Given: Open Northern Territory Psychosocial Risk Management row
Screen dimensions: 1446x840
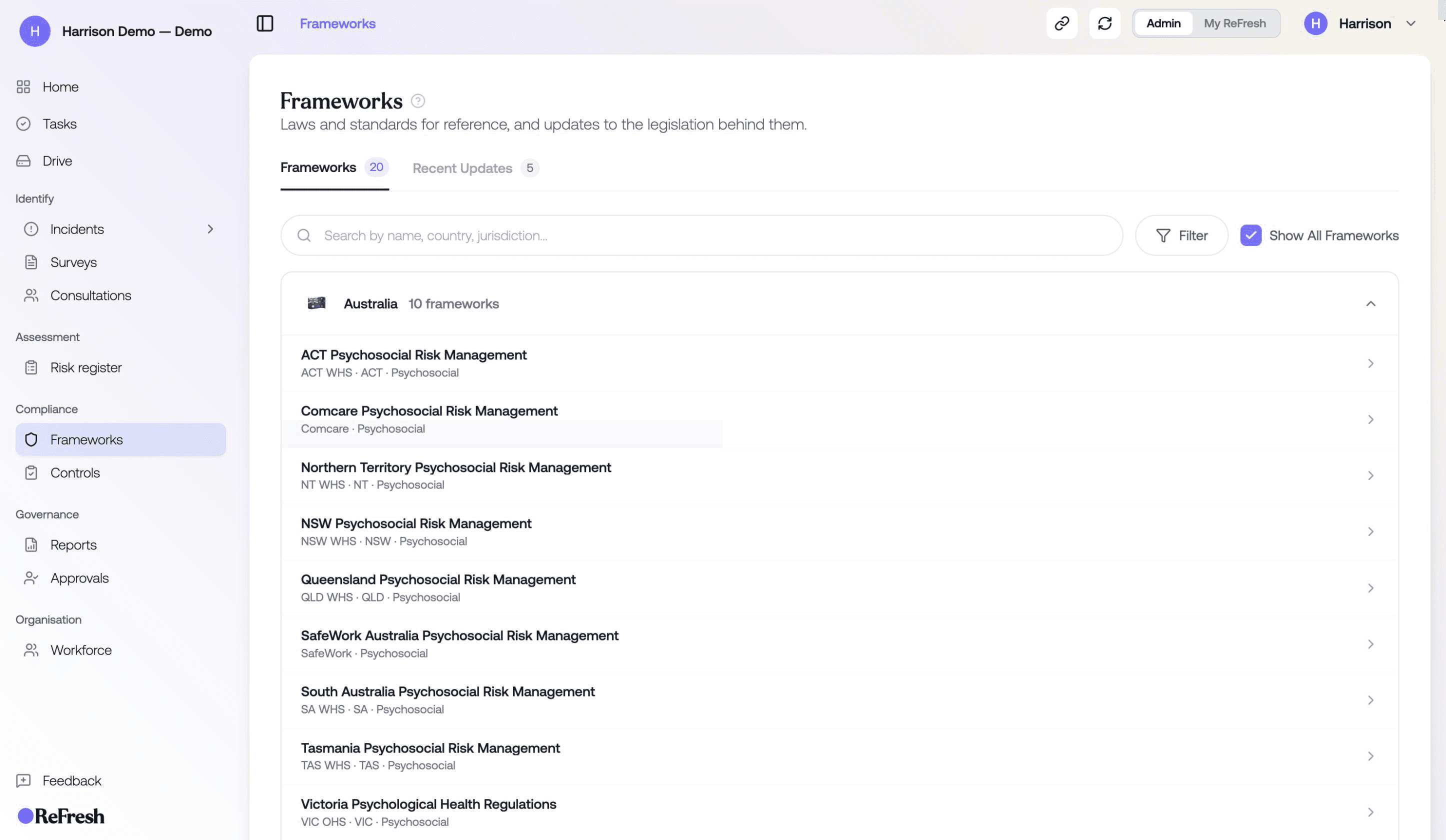Looking at the screenshot, I should [x=839, y=475].
